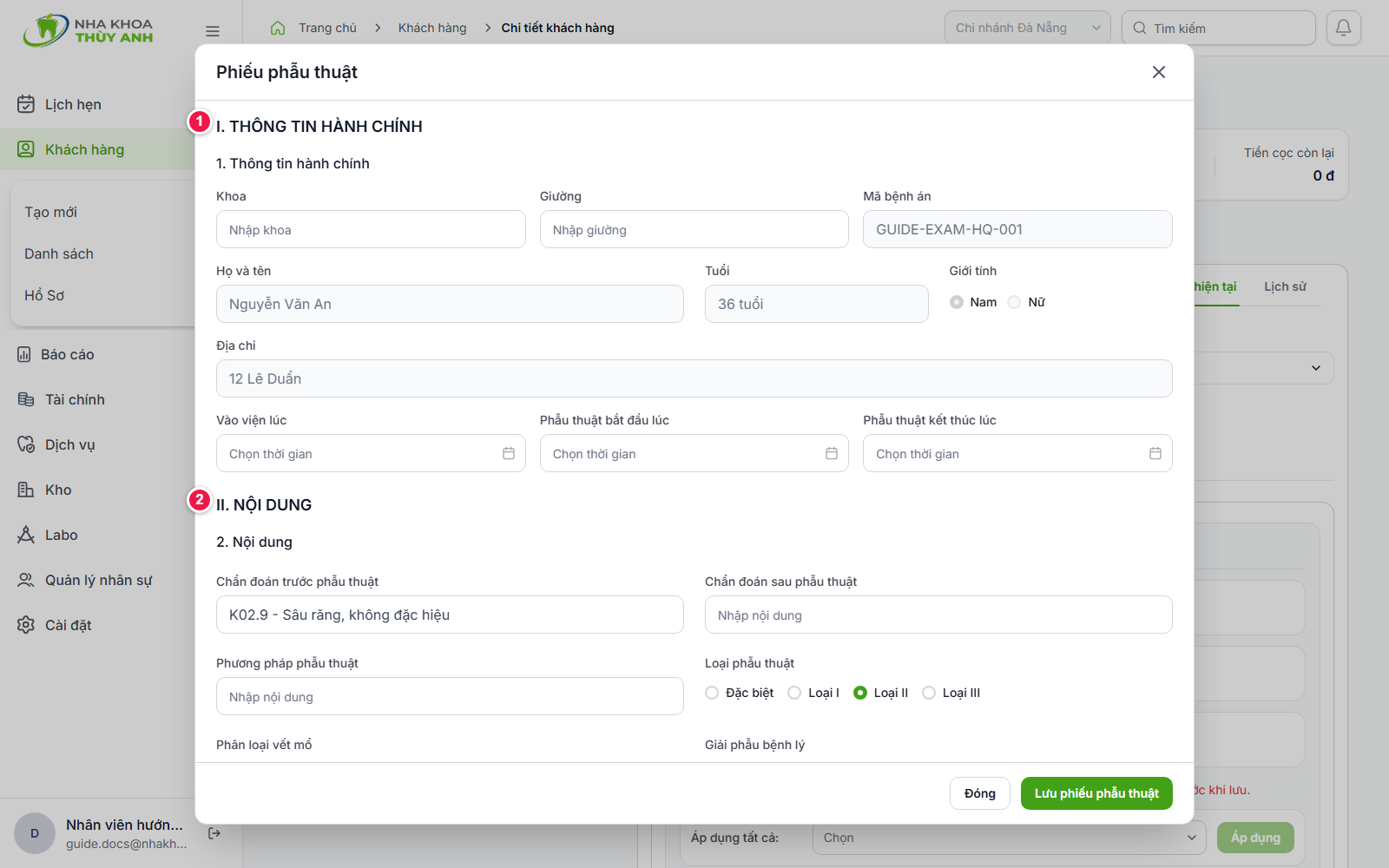The width and height of the screenshot is (1389, 868).
Task: Open Phẫu thuật bắt đầu lúc time picker
Action: pyautogui.click(x=694, y=453)
